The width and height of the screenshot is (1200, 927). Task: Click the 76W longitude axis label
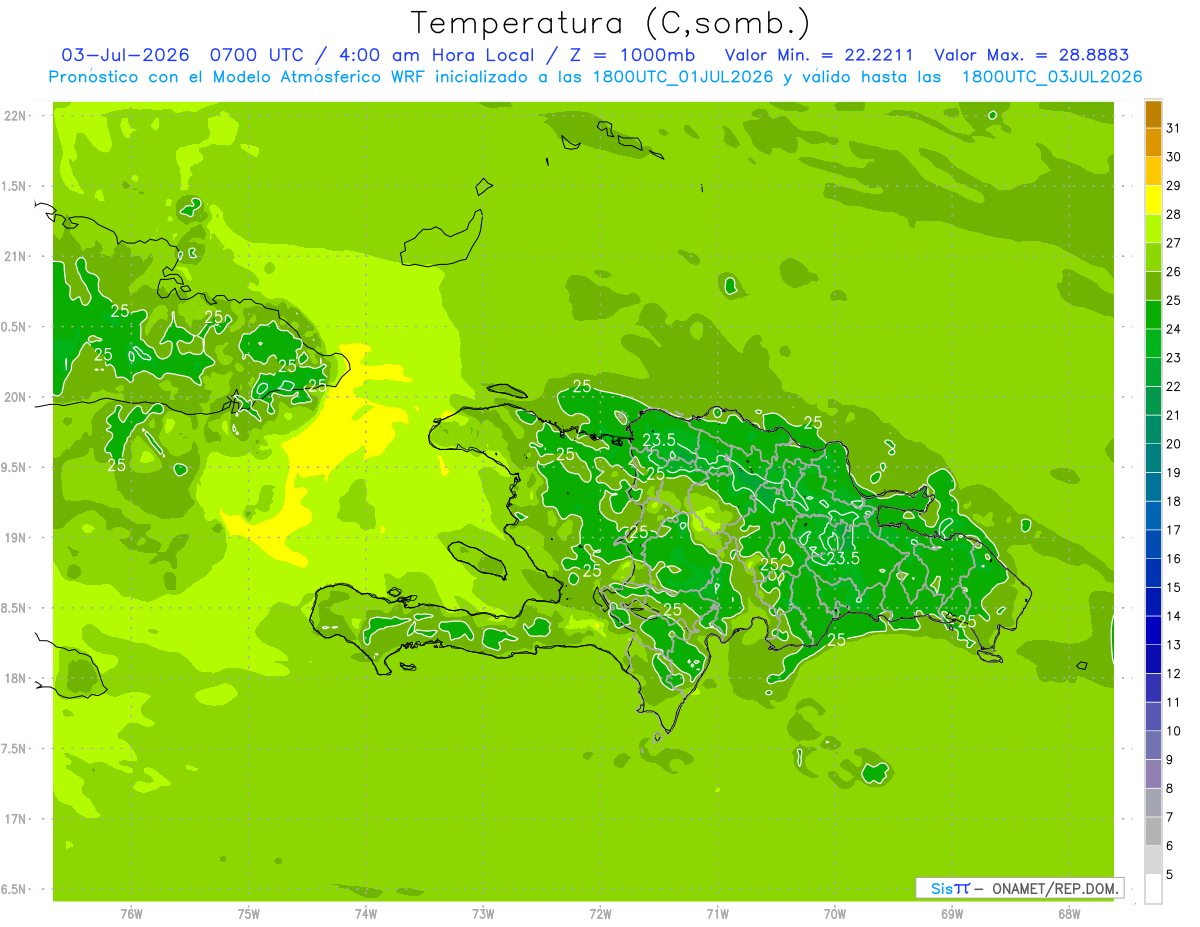point(131,913)
